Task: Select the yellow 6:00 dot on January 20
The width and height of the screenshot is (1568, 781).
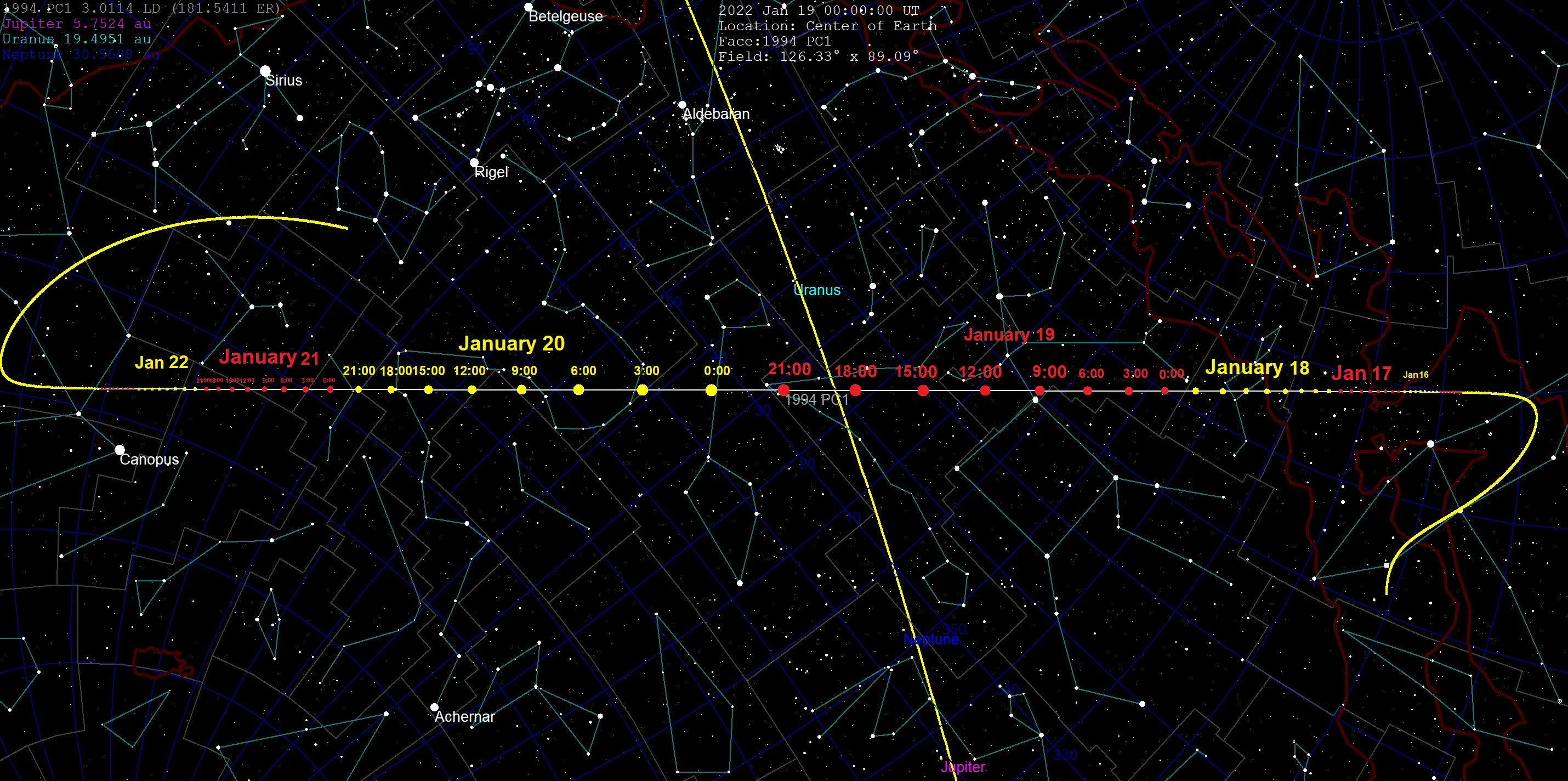Action: click(579, 389)
